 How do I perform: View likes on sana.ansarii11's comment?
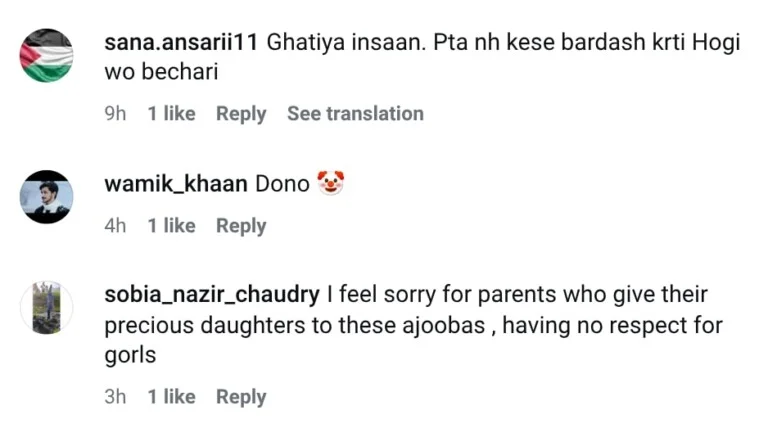point(171,114)
